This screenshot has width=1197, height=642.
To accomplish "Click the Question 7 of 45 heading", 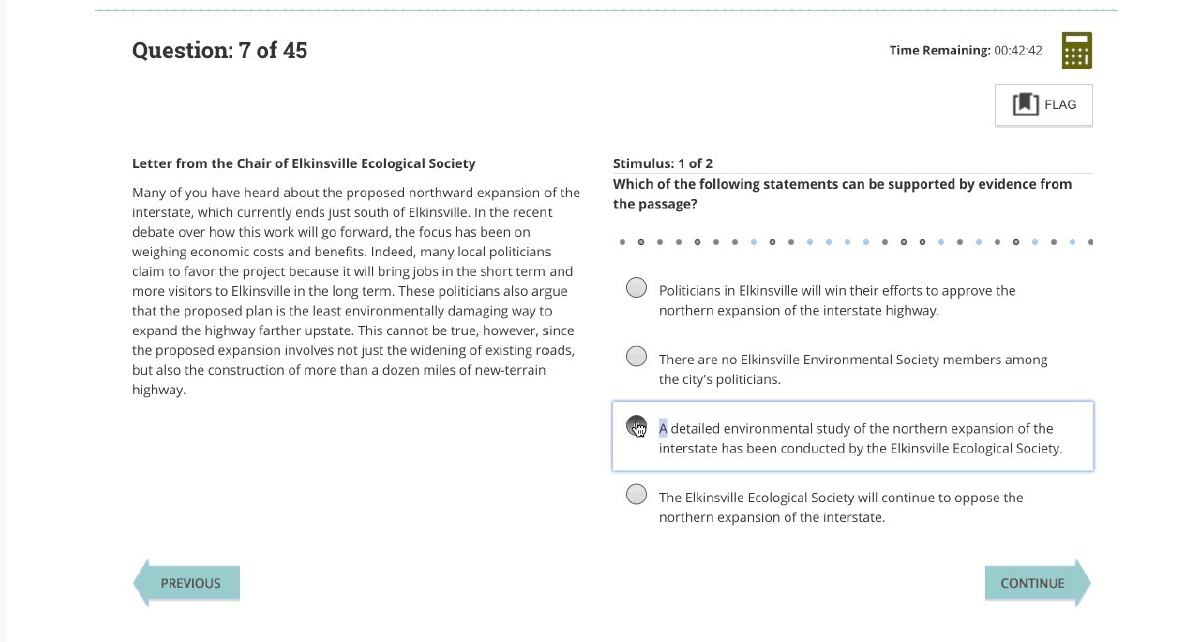I will tap(220, 50).
